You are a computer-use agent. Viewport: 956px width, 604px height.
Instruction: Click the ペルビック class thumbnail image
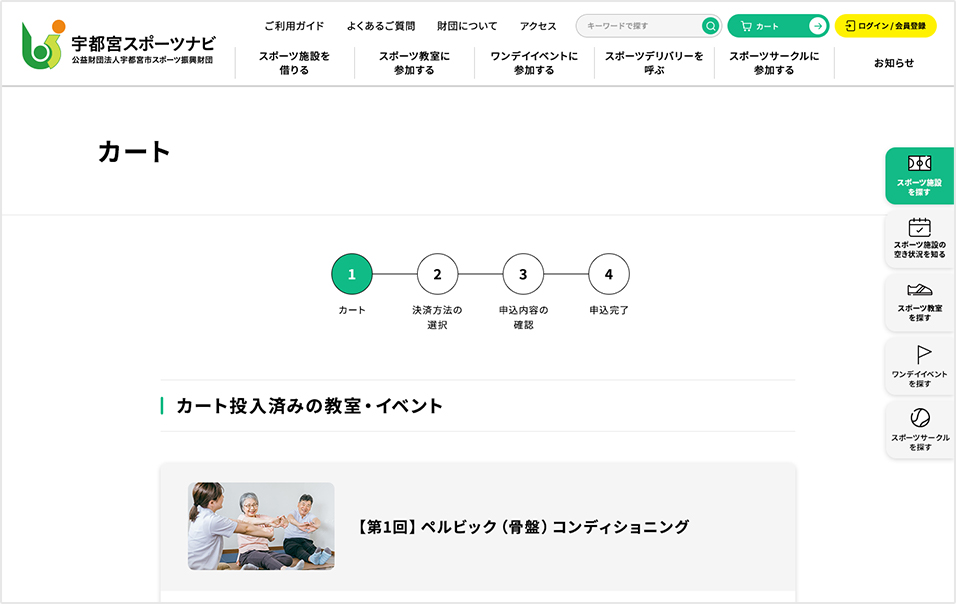tap(261, 526)
